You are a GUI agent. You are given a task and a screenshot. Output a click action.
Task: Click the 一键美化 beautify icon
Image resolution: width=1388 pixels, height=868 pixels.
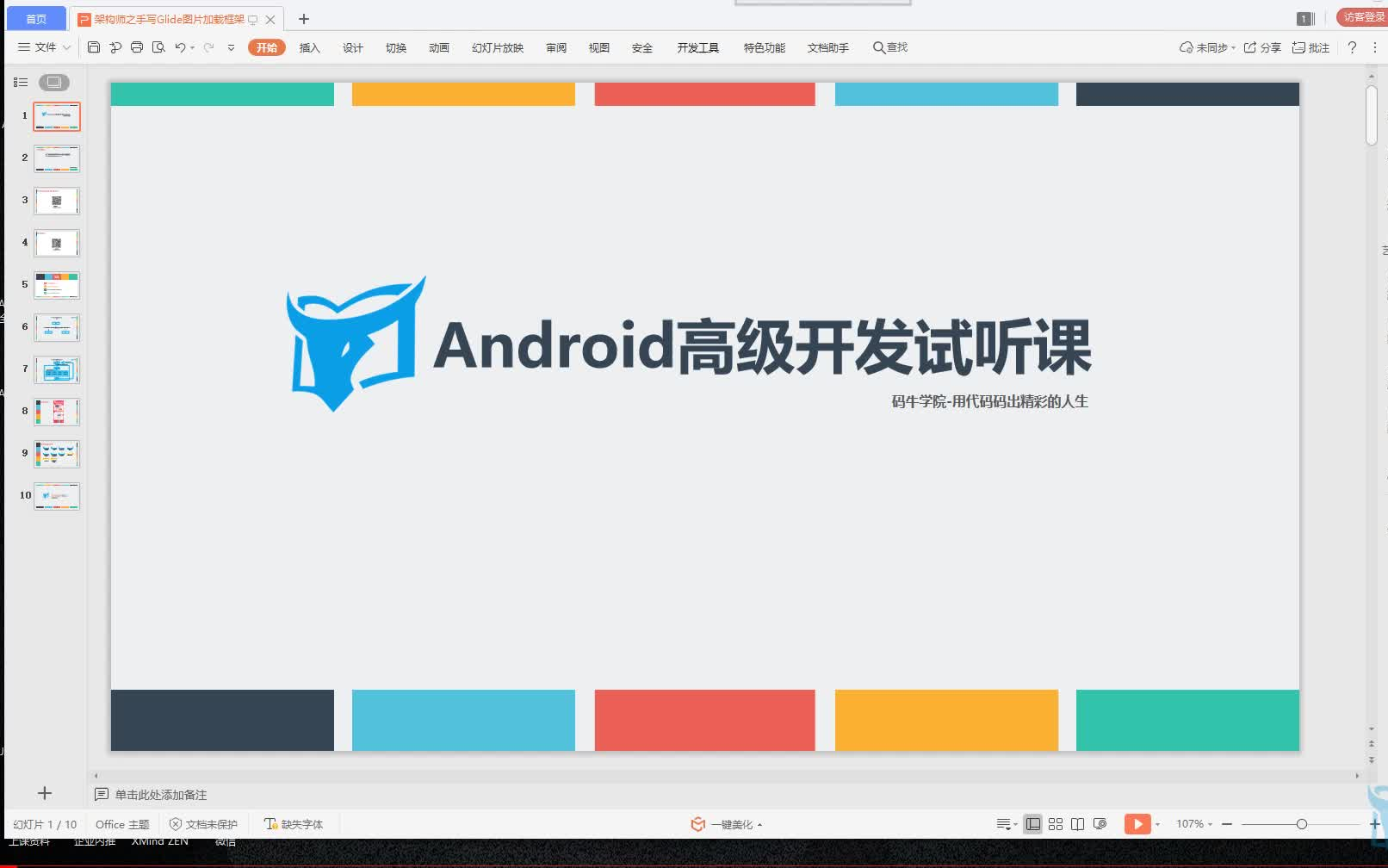coord(697,824)
